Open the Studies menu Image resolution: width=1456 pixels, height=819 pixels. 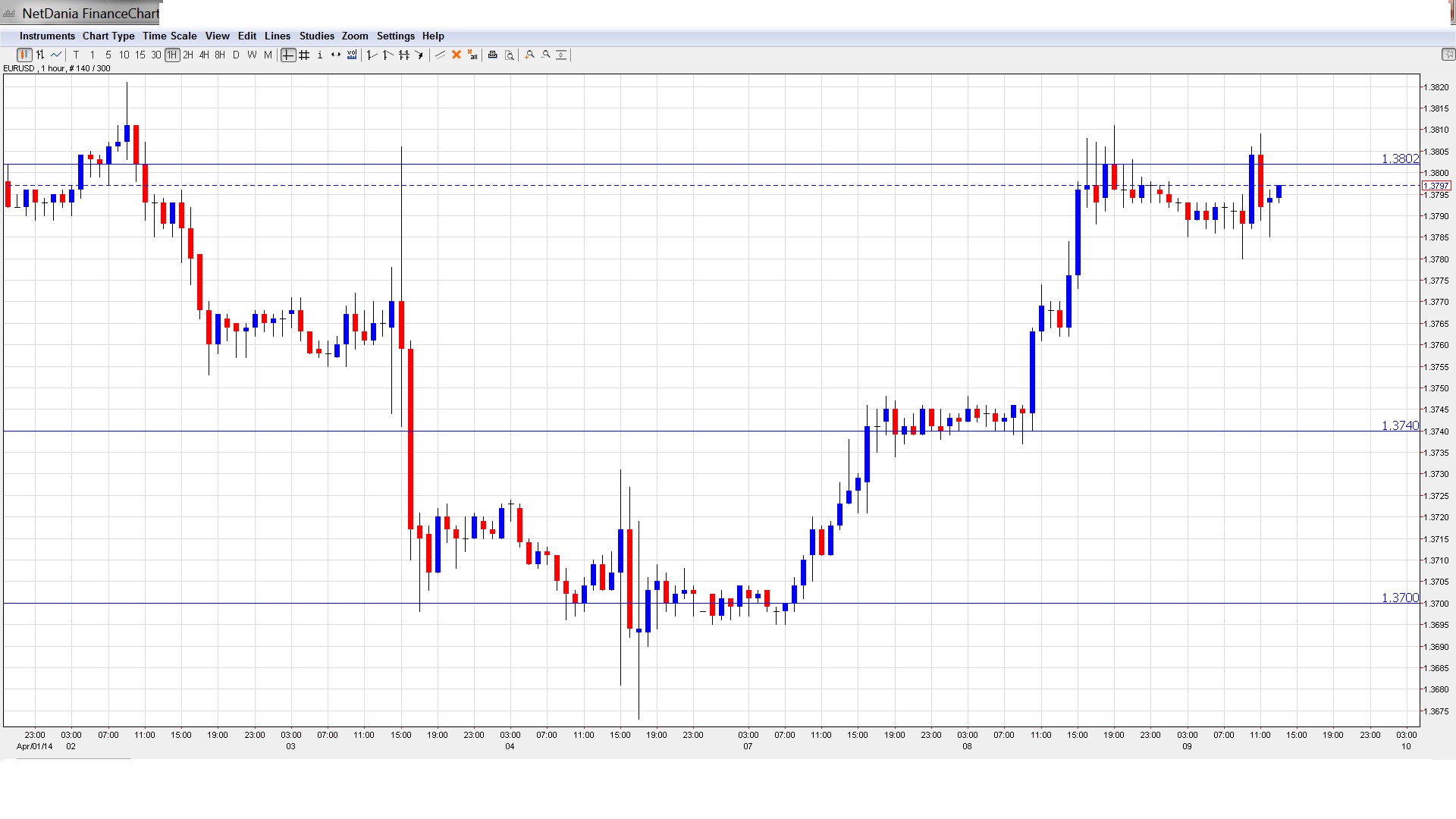coord(316,36)
